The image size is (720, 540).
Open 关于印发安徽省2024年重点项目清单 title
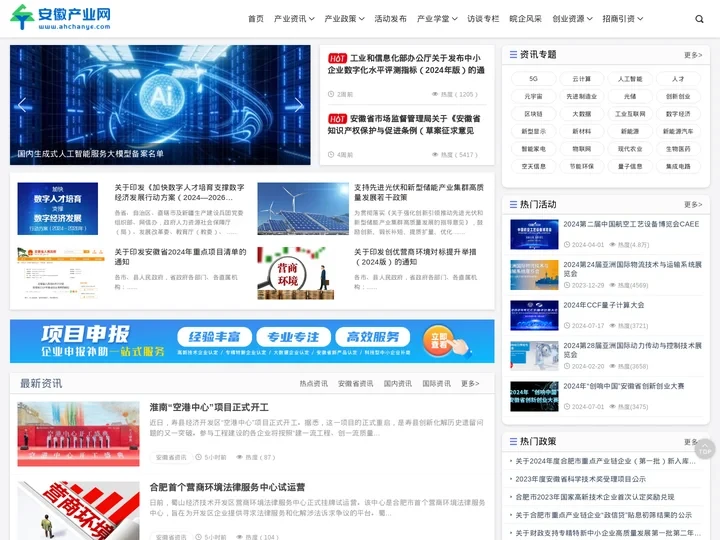pyautogui.click(x=180, y=257)
